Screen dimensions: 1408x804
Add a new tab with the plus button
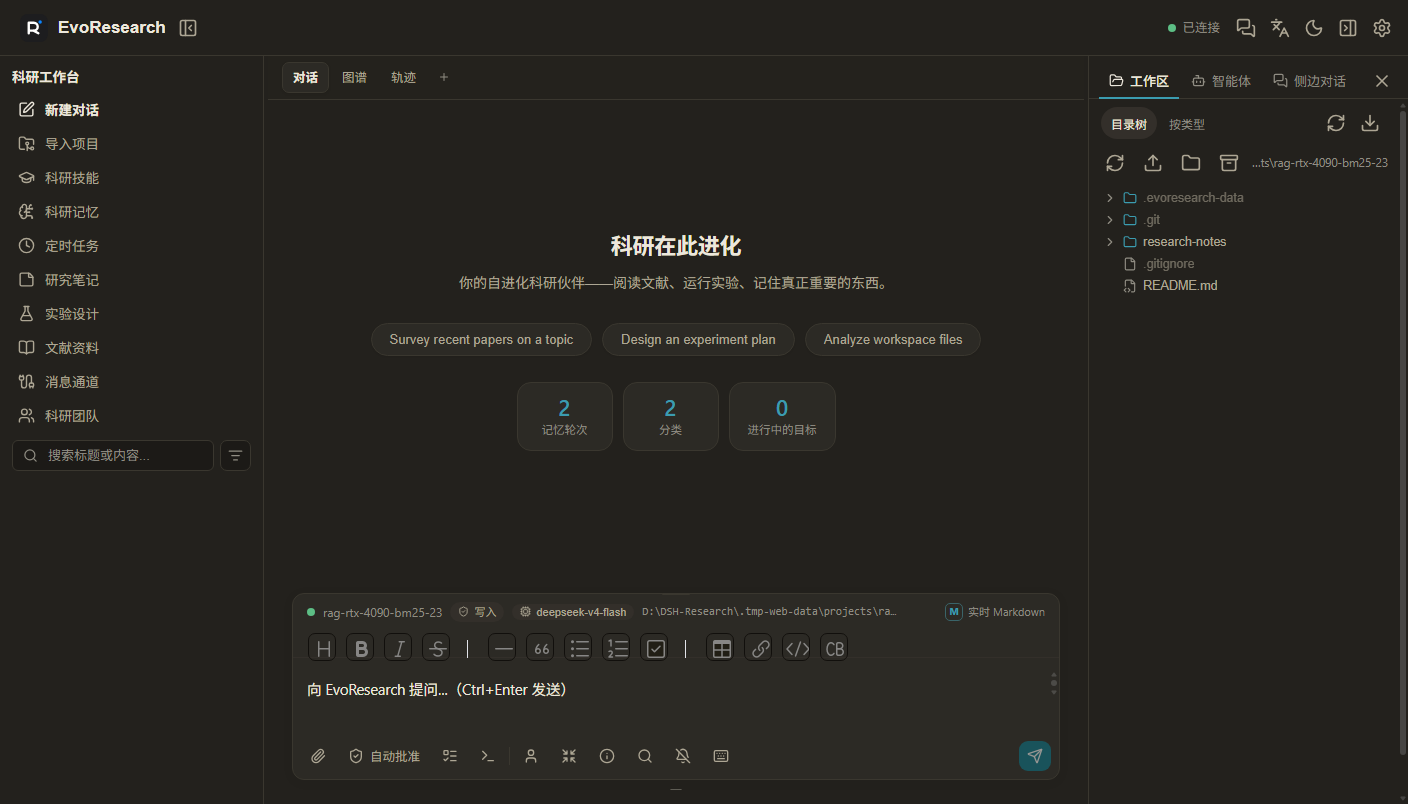tap(444, 77)
